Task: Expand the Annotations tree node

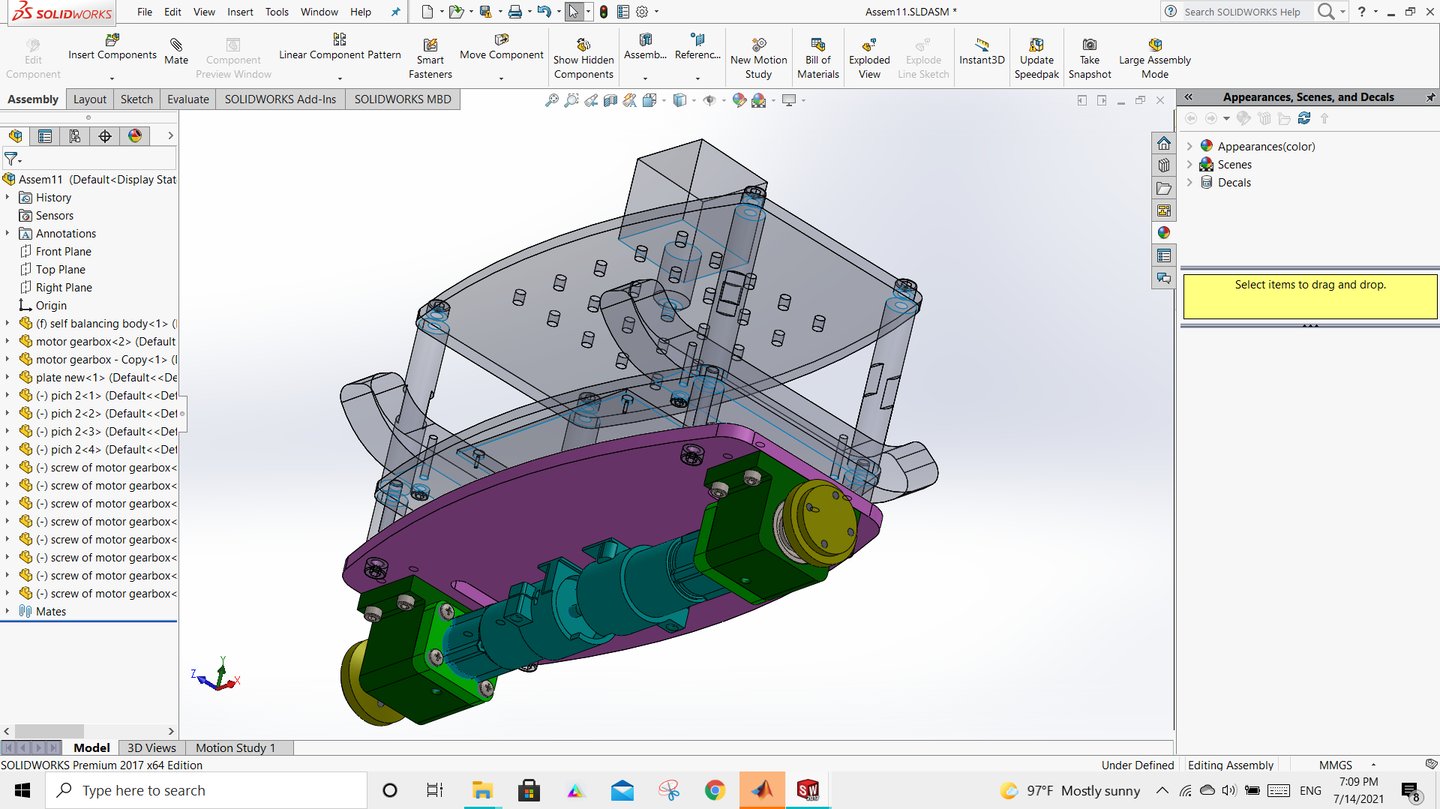Action: [7, 234]
